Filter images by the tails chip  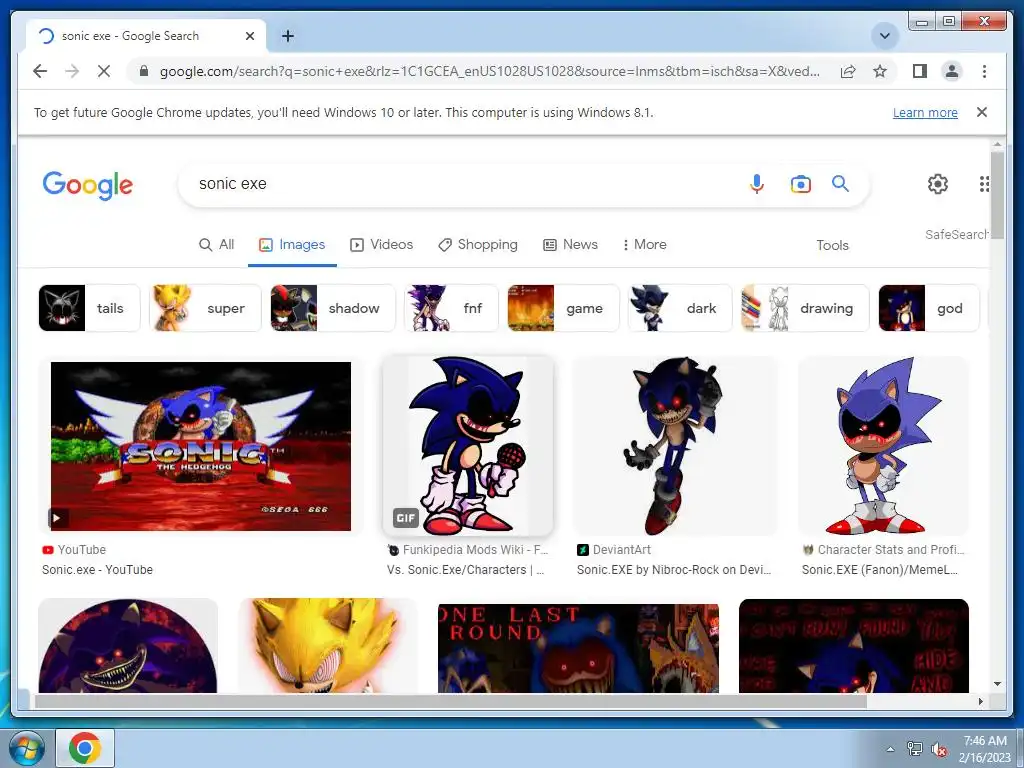point(89,308)
